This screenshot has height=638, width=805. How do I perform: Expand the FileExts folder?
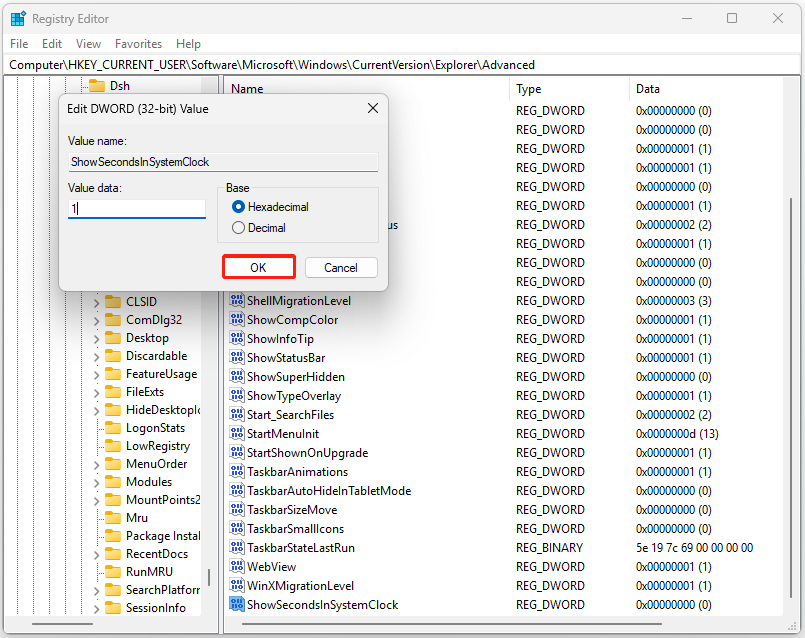95,392
